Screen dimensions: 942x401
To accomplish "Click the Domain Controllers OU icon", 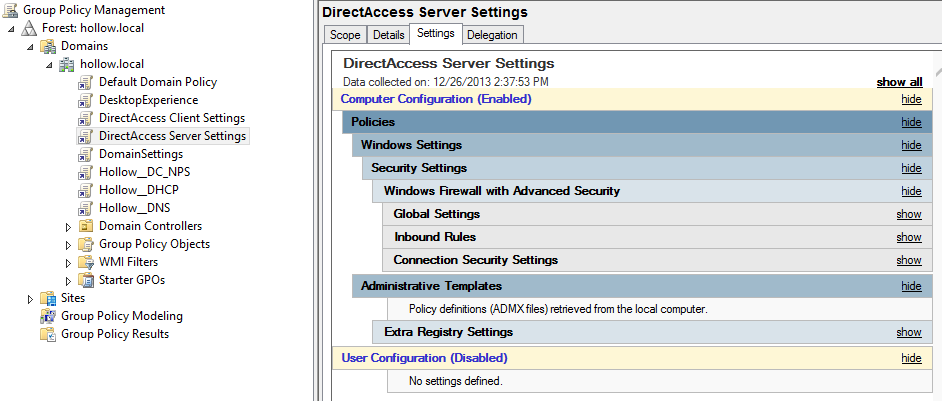I will tap(87, 227).
